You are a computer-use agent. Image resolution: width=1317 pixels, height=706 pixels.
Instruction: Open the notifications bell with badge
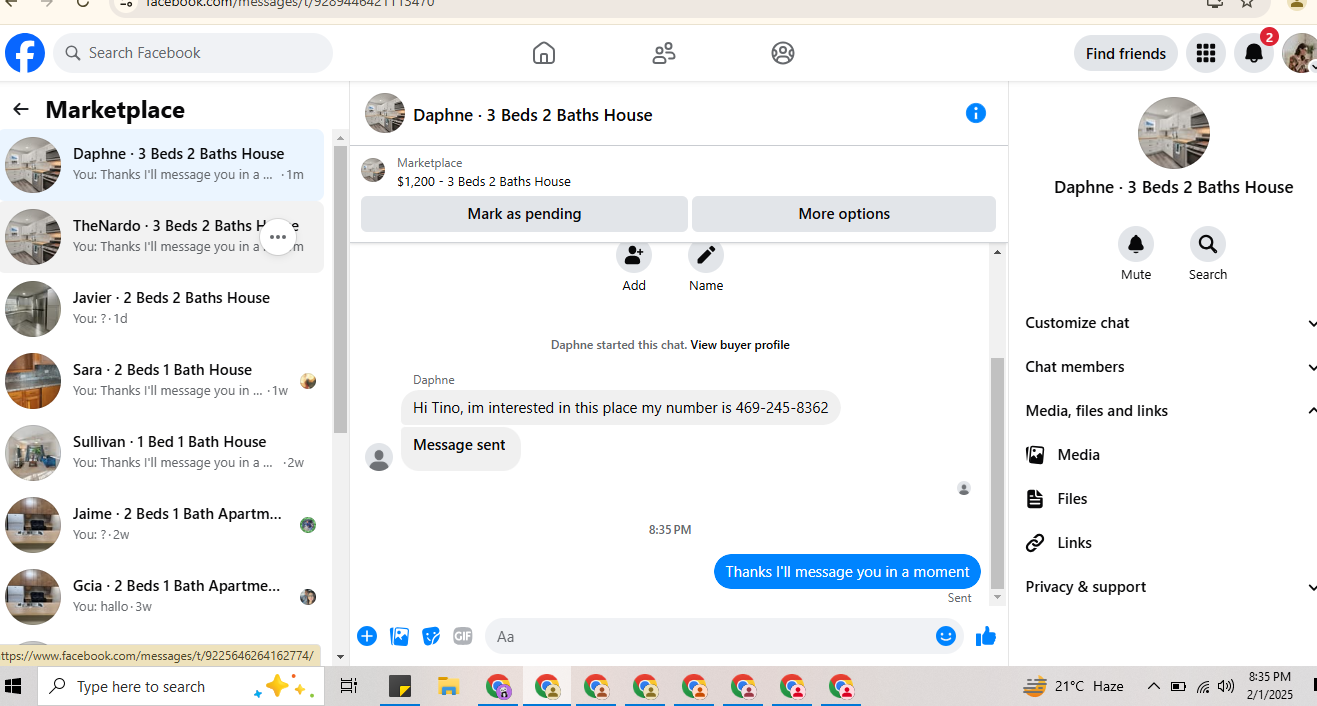tap(1254, 53)
